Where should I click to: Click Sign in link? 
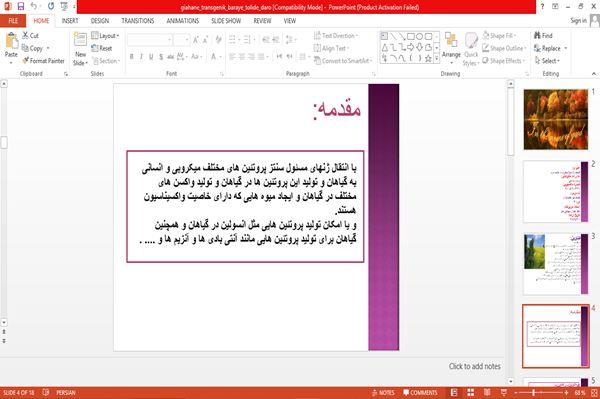(578, 21)
